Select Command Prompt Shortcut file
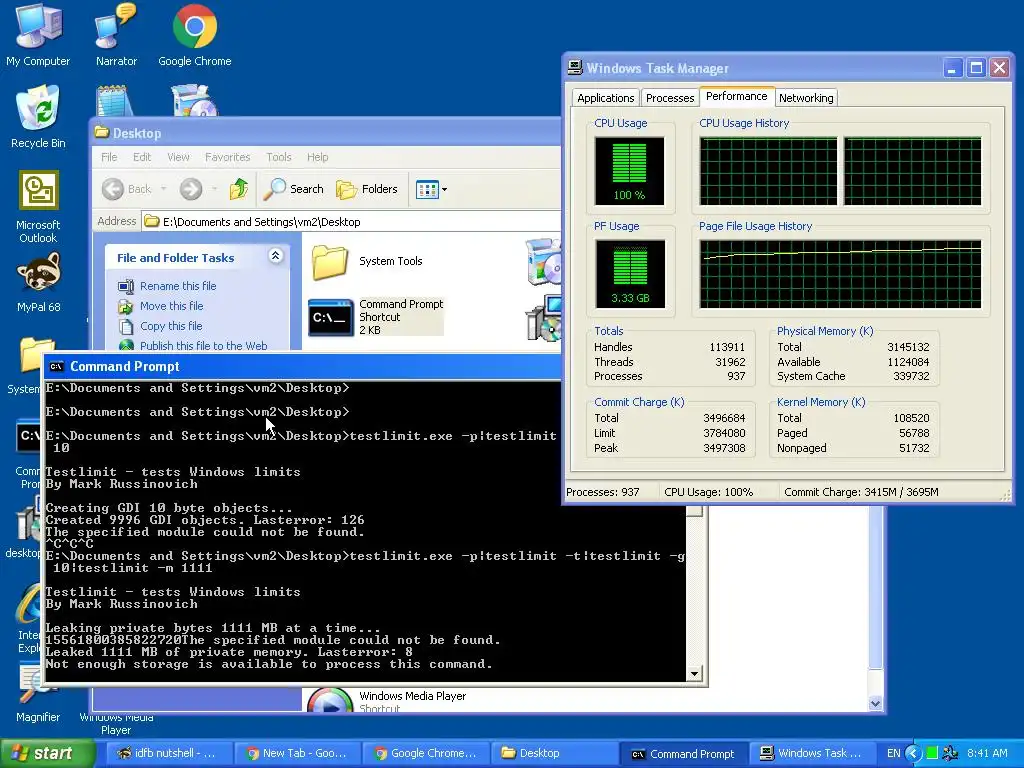This screenshot has height=768, width=1024. click(x=376, y=317)
